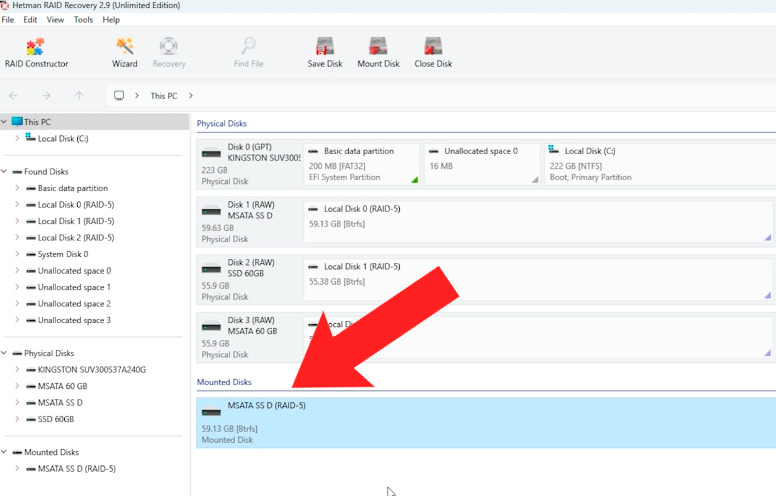Image resolution: width=776 pixels, height=496 pixels.
Task: Select This PC in the tree
Action: pyautogui.click(x=37, y=122)
